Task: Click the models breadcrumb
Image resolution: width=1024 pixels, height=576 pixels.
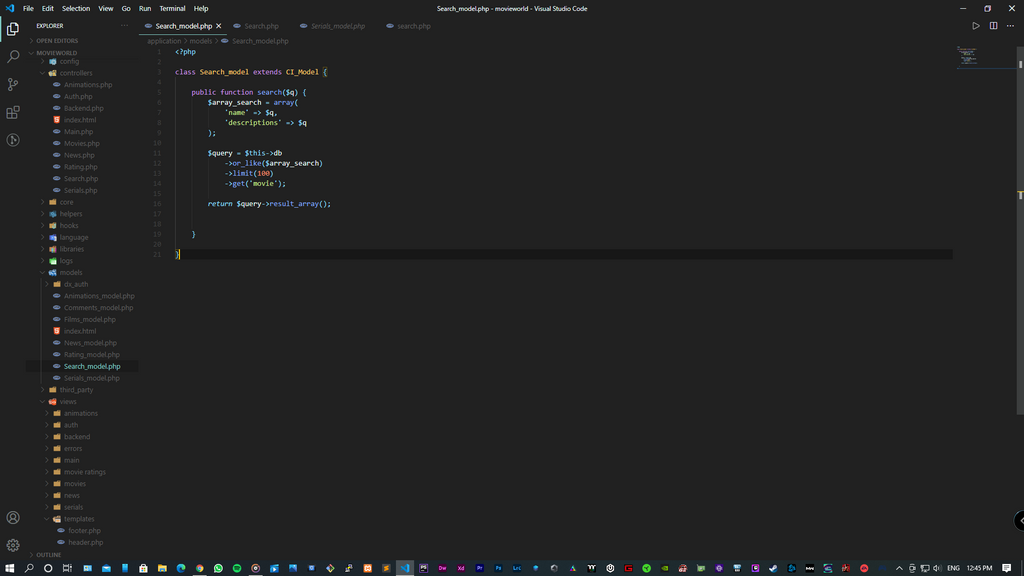Action: [201, 41]
